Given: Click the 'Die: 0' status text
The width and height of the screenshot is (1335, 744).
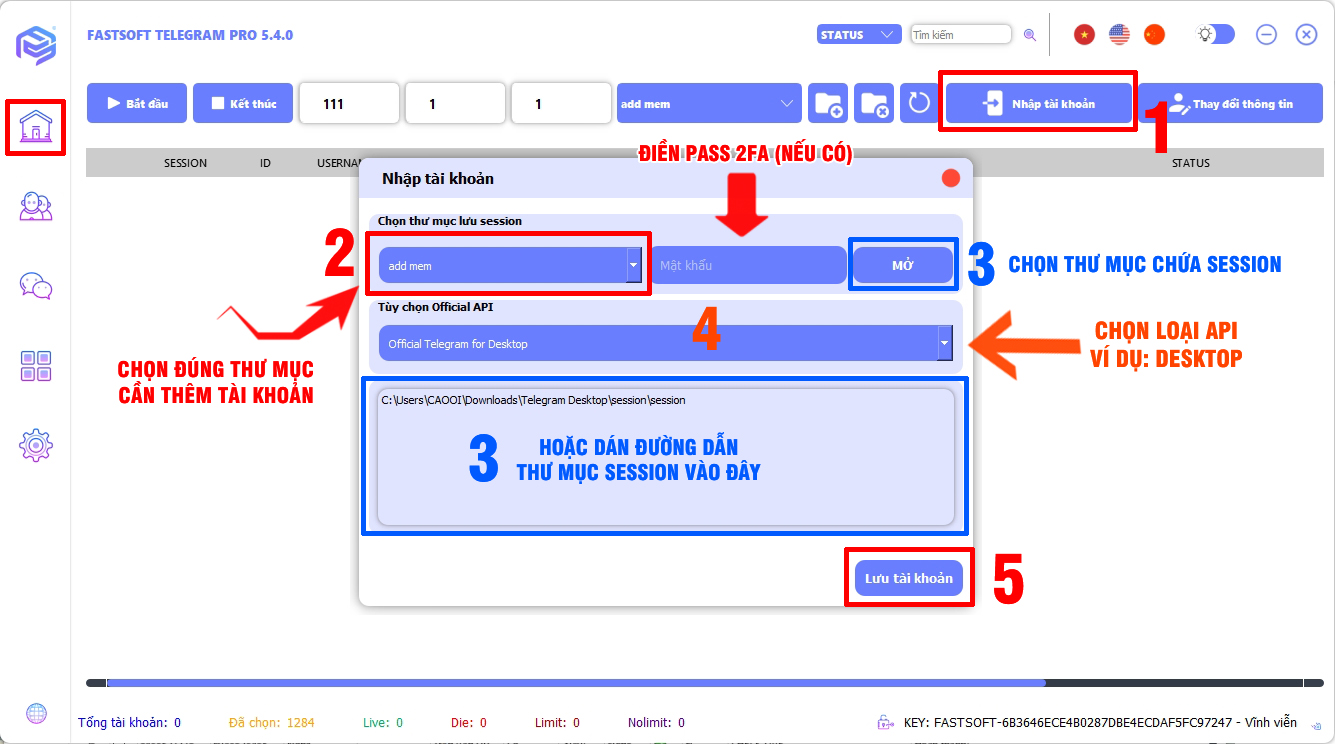Looking at the screenshot, I should 469,722.
